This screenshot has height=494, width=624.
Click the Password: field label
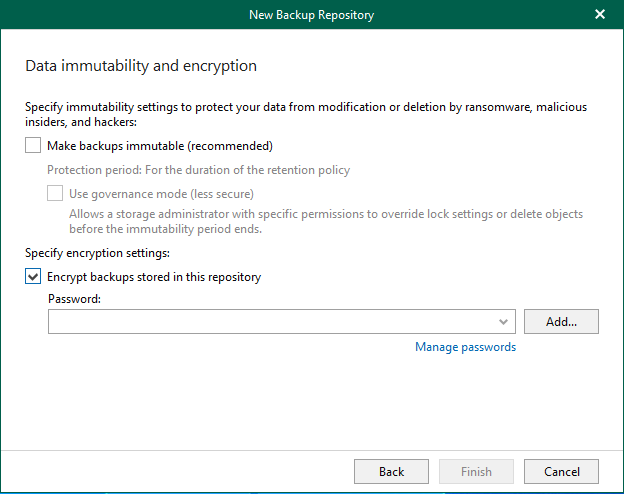(x=74, y=299)
